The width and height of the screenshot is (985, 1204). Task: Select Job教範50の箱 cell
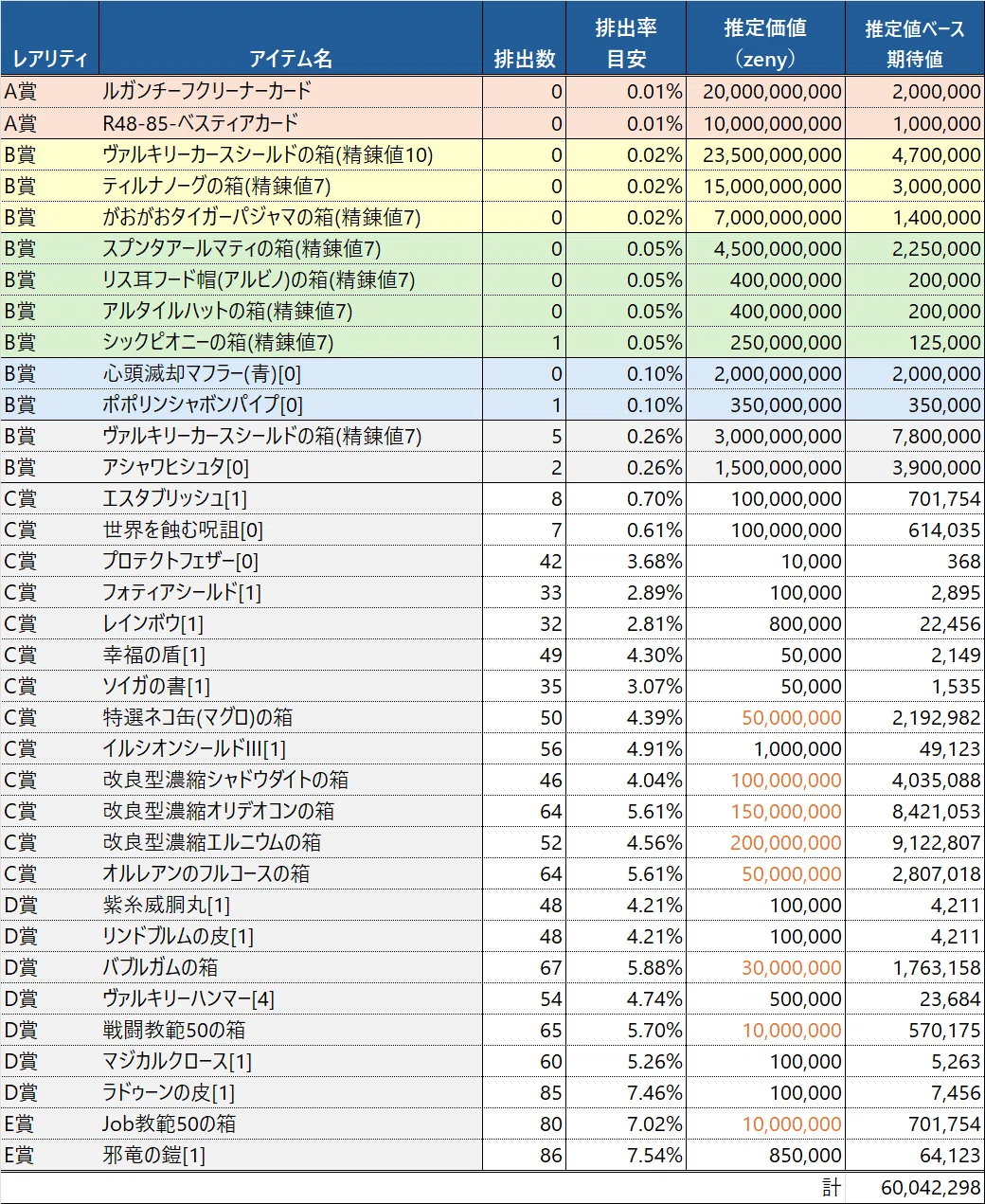click(291, 1123)
